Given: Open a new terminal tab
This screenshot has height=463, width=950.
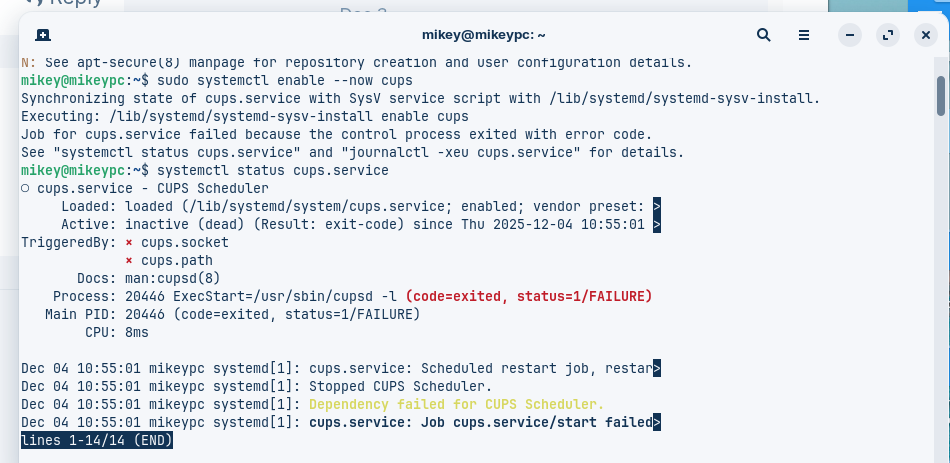Looking at the screenshot, I should [x=43, y=35].
